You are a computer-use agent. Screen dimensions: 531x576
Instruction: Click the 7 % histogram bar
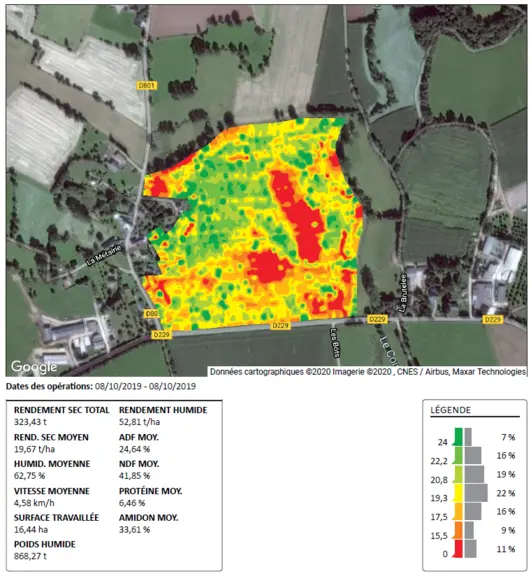tap(468, 436)
